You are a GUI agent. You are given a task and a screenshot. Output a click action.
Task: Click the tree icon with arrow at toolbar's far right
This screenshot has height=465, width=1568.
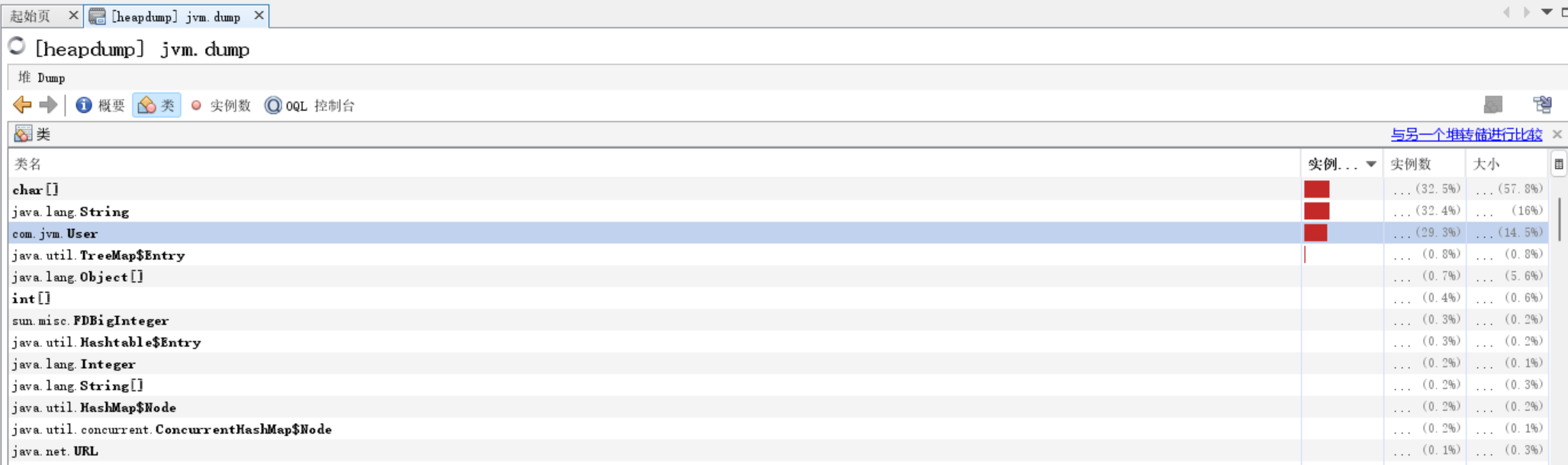pos(1542,105)
